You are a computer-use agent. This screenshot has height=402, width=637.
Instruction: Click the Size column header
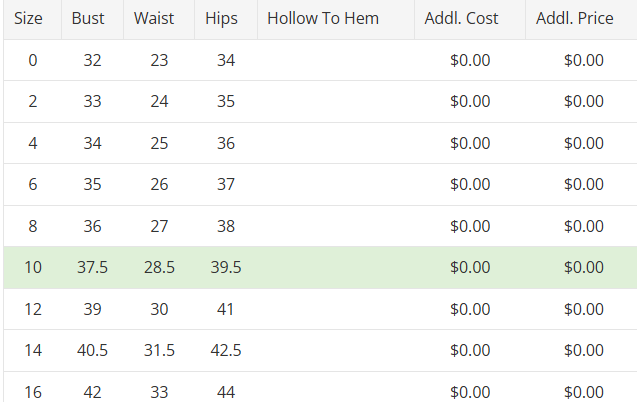coord(28,19)
